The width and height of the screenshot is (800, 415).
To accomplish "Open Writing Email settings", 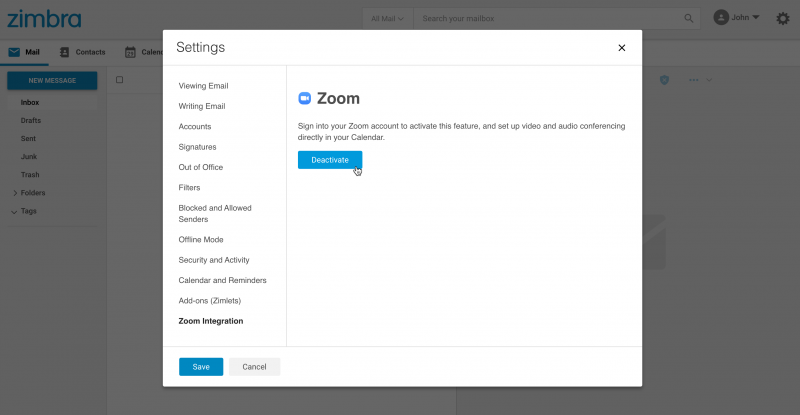I will (x=202, y=106).
